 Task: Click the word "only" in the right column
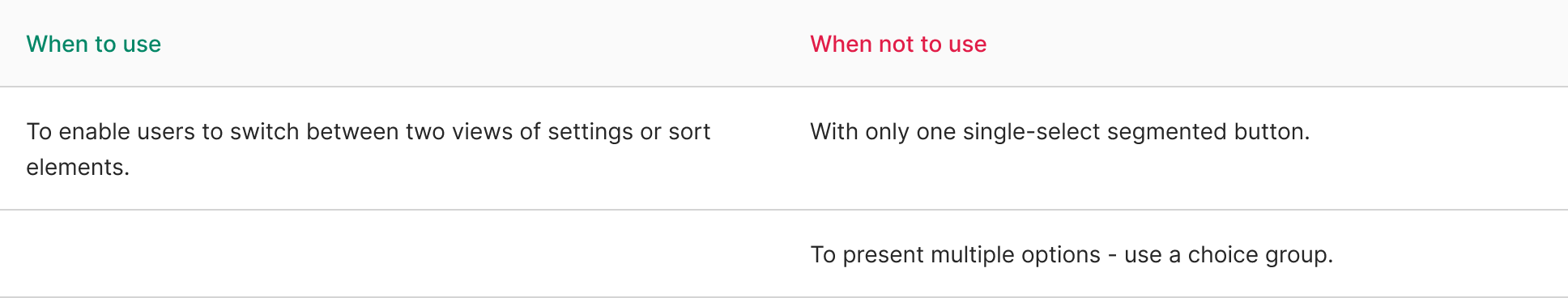(888, 131)
